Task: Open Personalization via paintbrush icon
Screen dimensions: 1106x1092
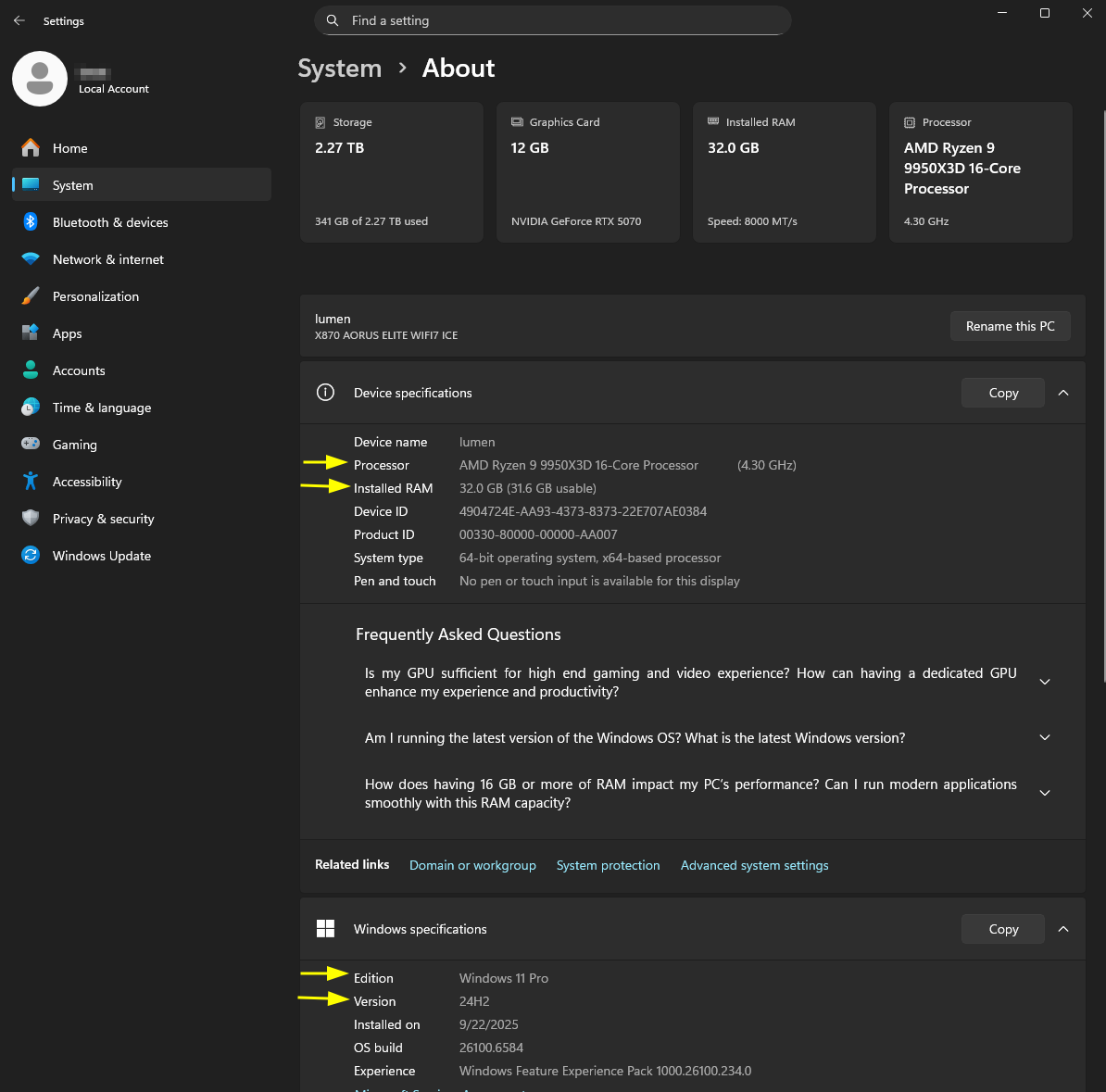Action: click(x=31, y=296)
